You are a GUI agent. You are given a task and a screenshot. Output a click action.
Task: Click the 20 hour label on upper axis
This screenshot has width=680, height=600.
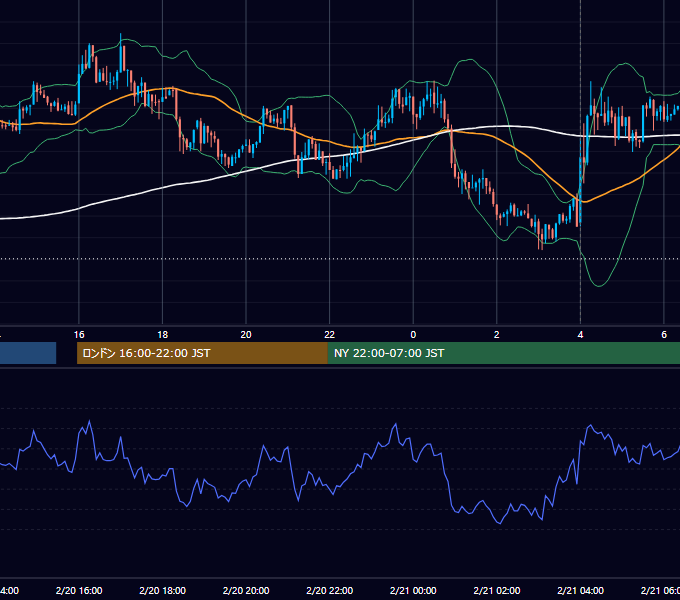pos(246,335)
